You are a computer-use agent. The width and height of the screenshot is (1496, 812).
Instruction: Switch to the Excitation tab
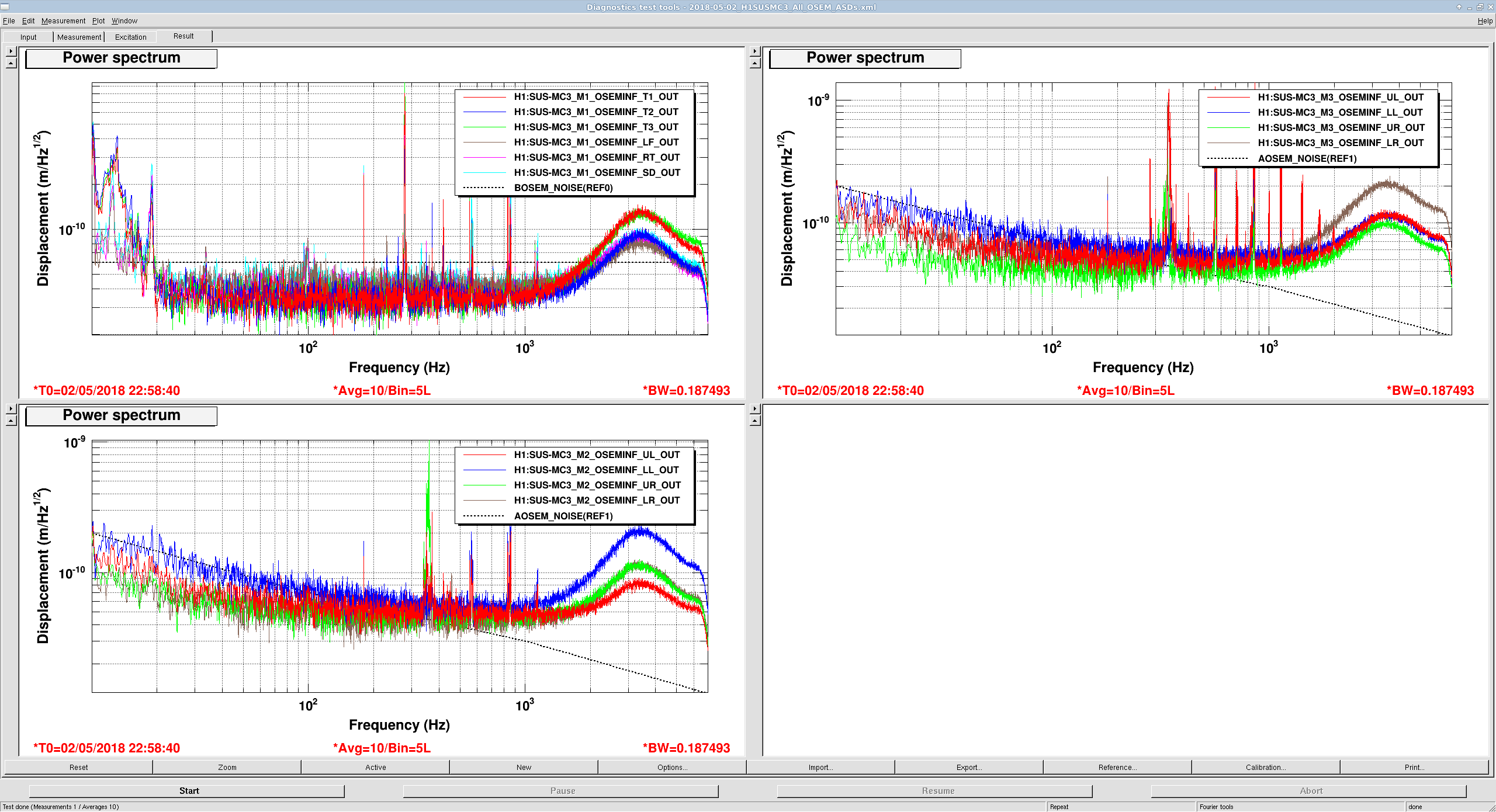pos(130,37)
